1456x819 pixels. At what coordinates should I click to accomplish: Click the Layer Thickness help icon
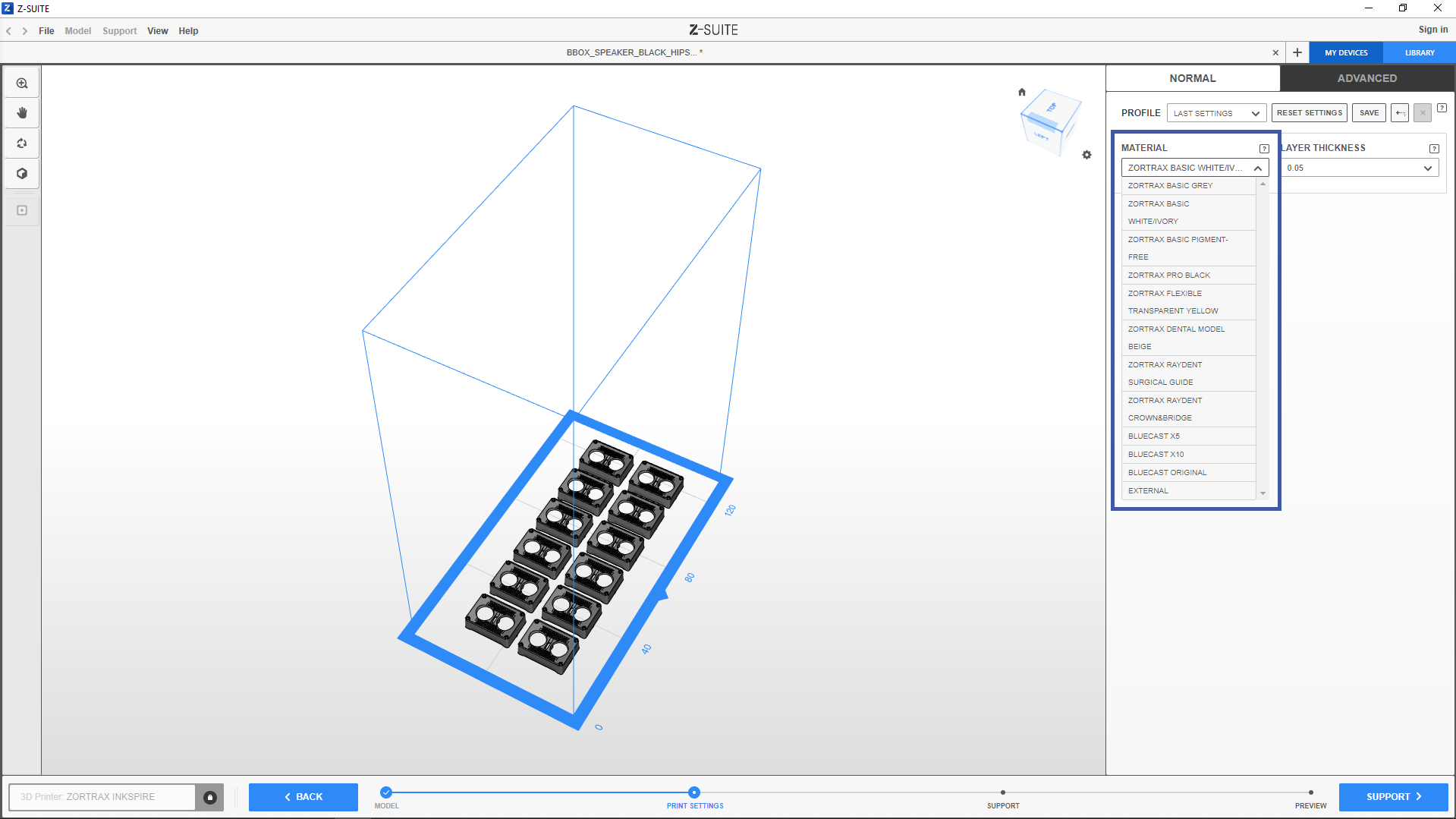pyautogui.click(x=1434, y=149)
